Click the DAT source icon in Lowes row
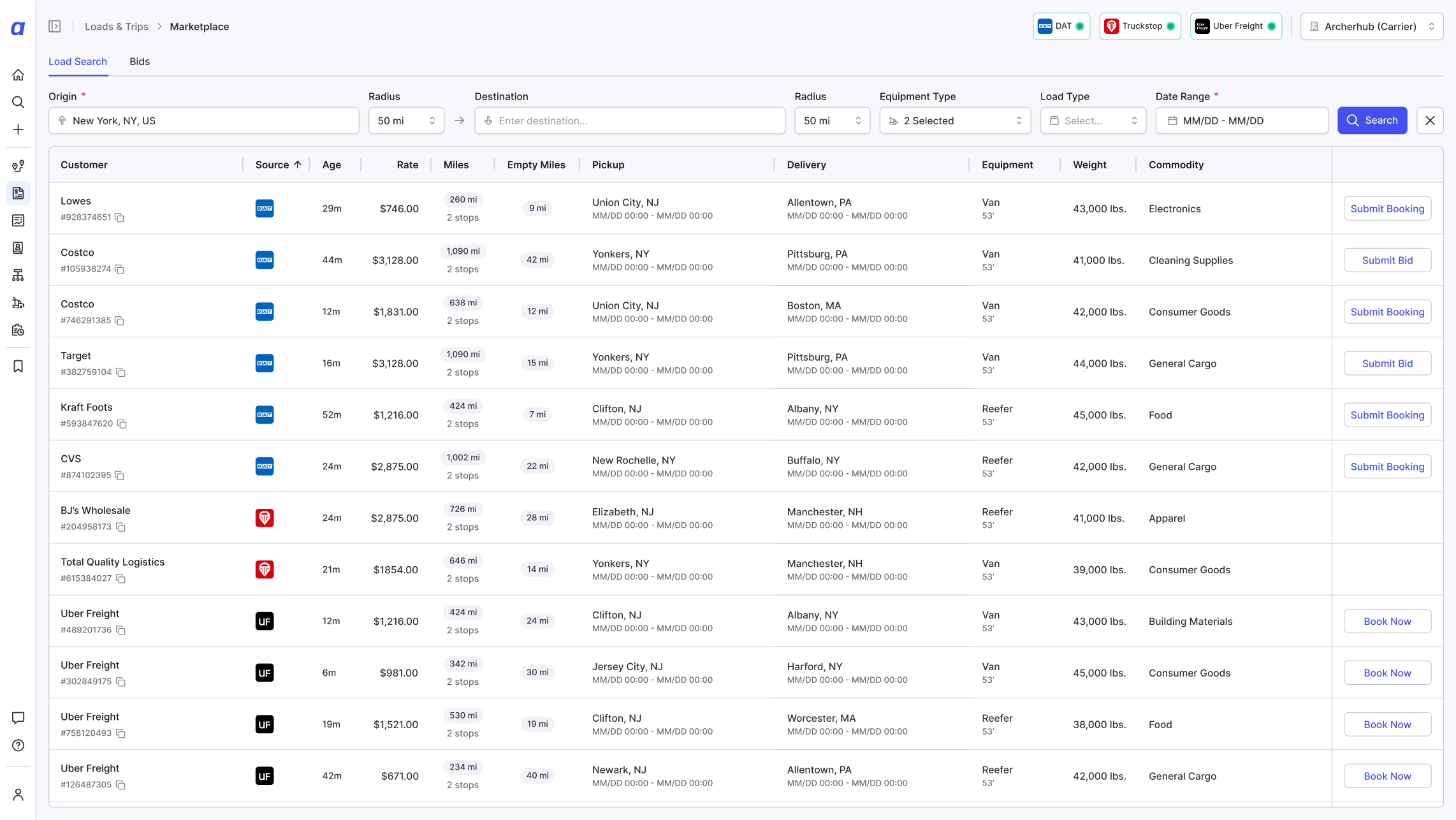 coord(265,209)
